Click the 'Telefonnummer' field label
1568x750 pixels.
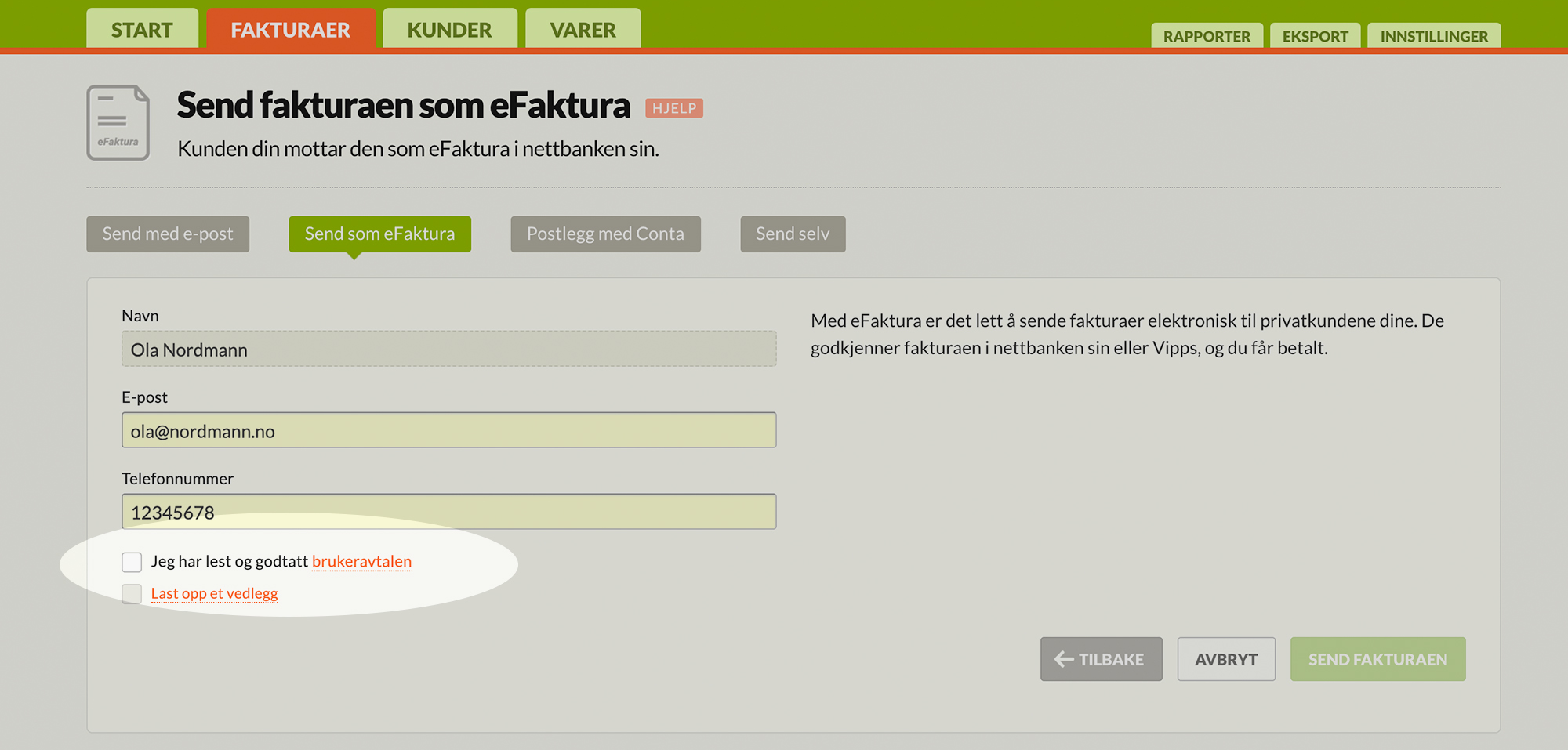[177, 478]
